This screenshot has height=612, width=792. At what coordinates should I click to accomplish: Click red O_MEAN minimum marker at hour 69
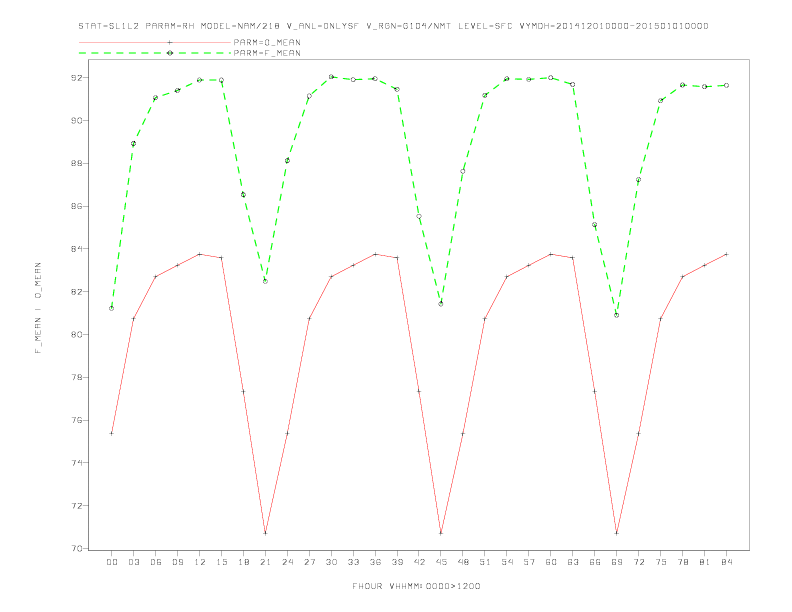(x=617, y=533)
